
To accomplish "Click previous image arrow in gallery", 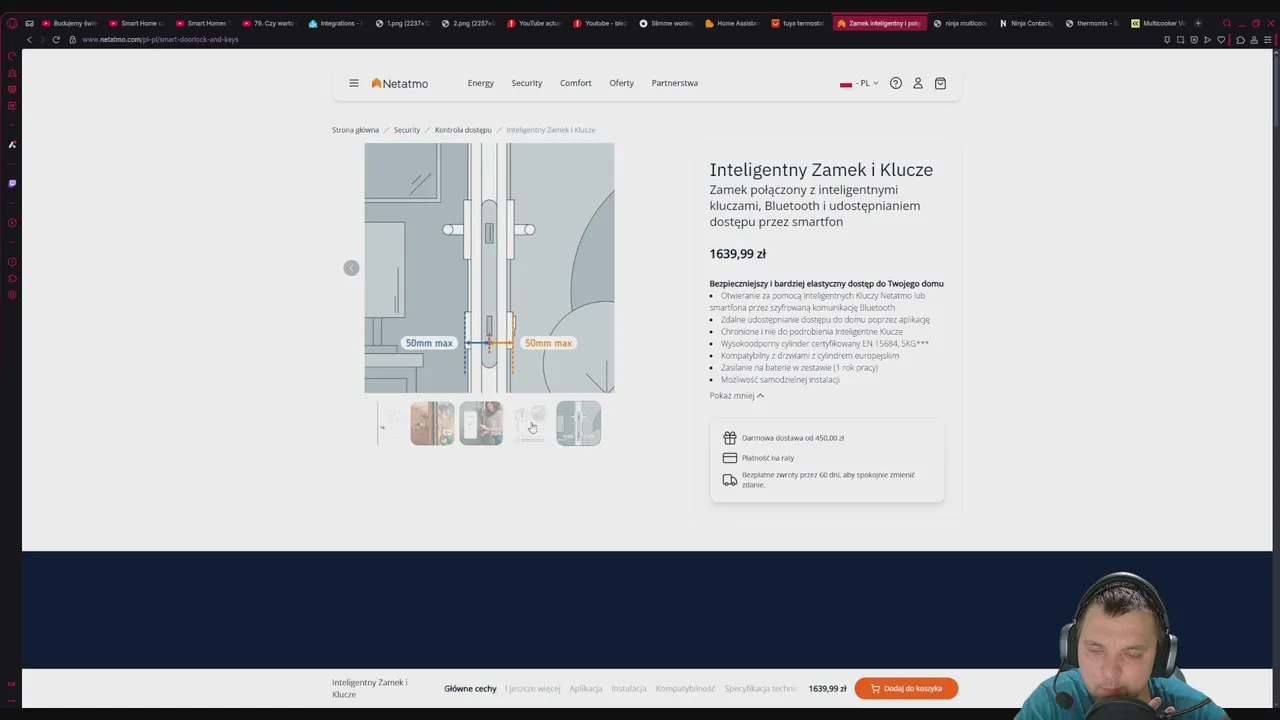I will point(351,268).
